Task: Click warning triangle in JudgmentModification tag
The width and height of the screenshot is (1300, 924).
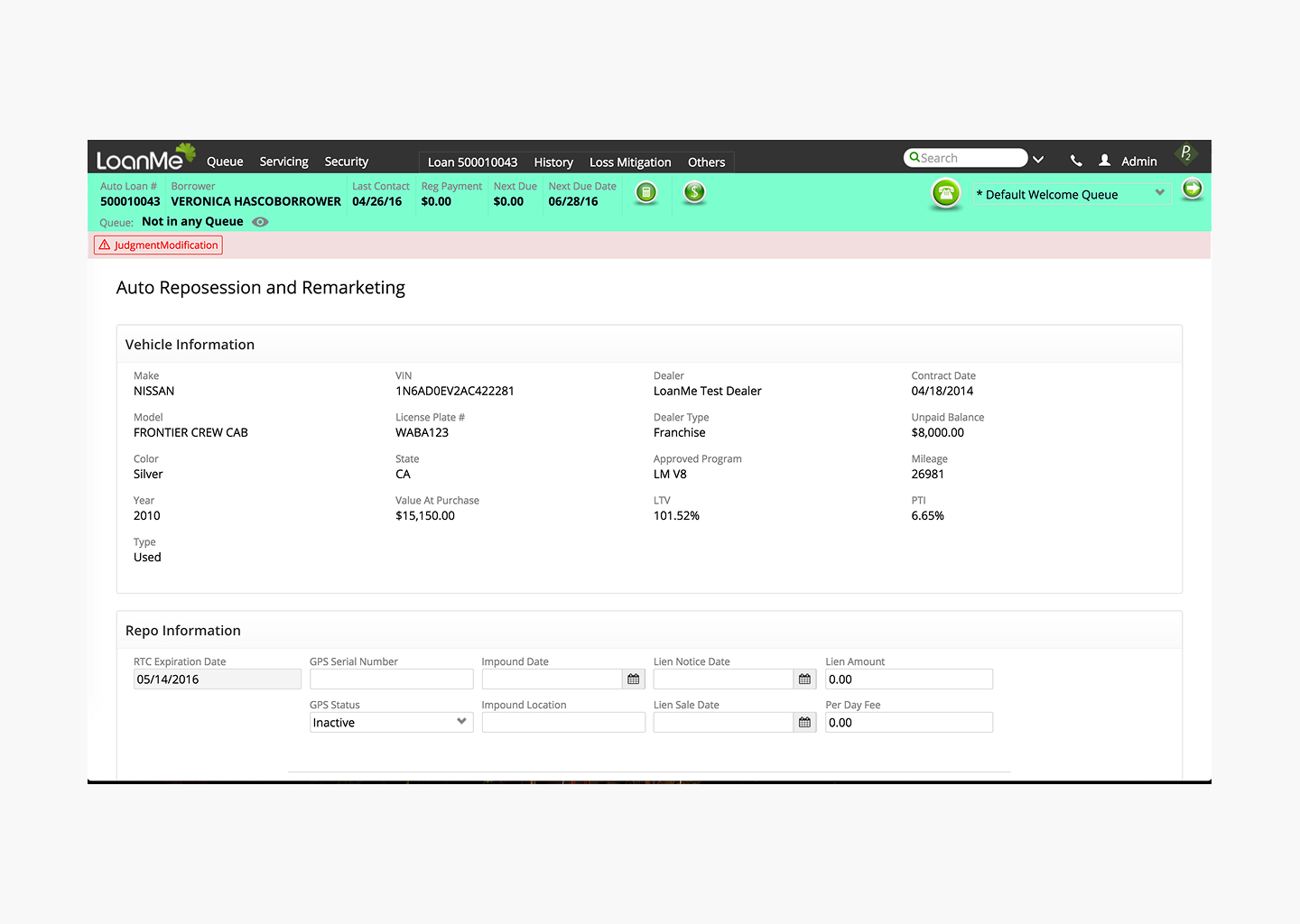Action: [105, 245]
